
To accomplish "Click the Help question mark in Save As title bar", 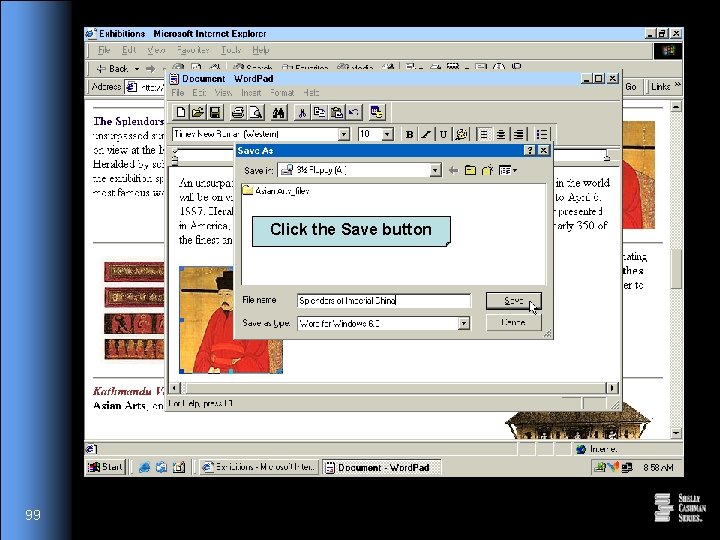I will click(529, 150).
